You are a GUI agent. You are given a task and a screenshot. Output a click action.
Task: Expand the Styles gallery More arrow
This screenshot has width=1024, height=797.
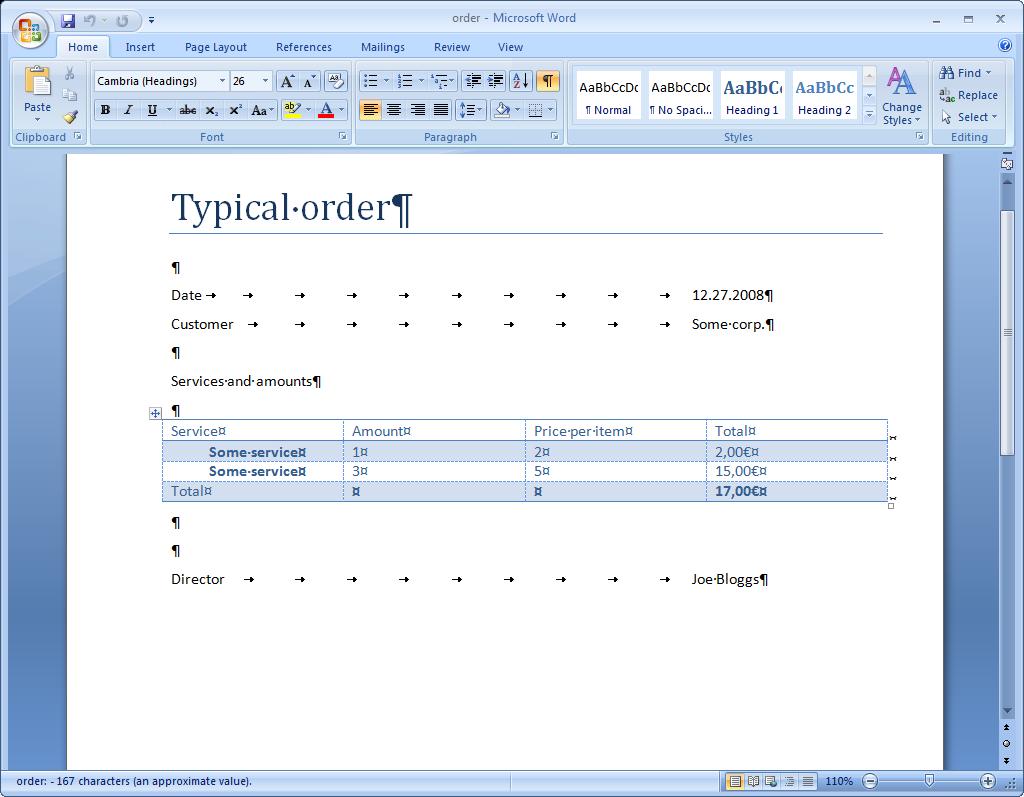coord(869,114)
